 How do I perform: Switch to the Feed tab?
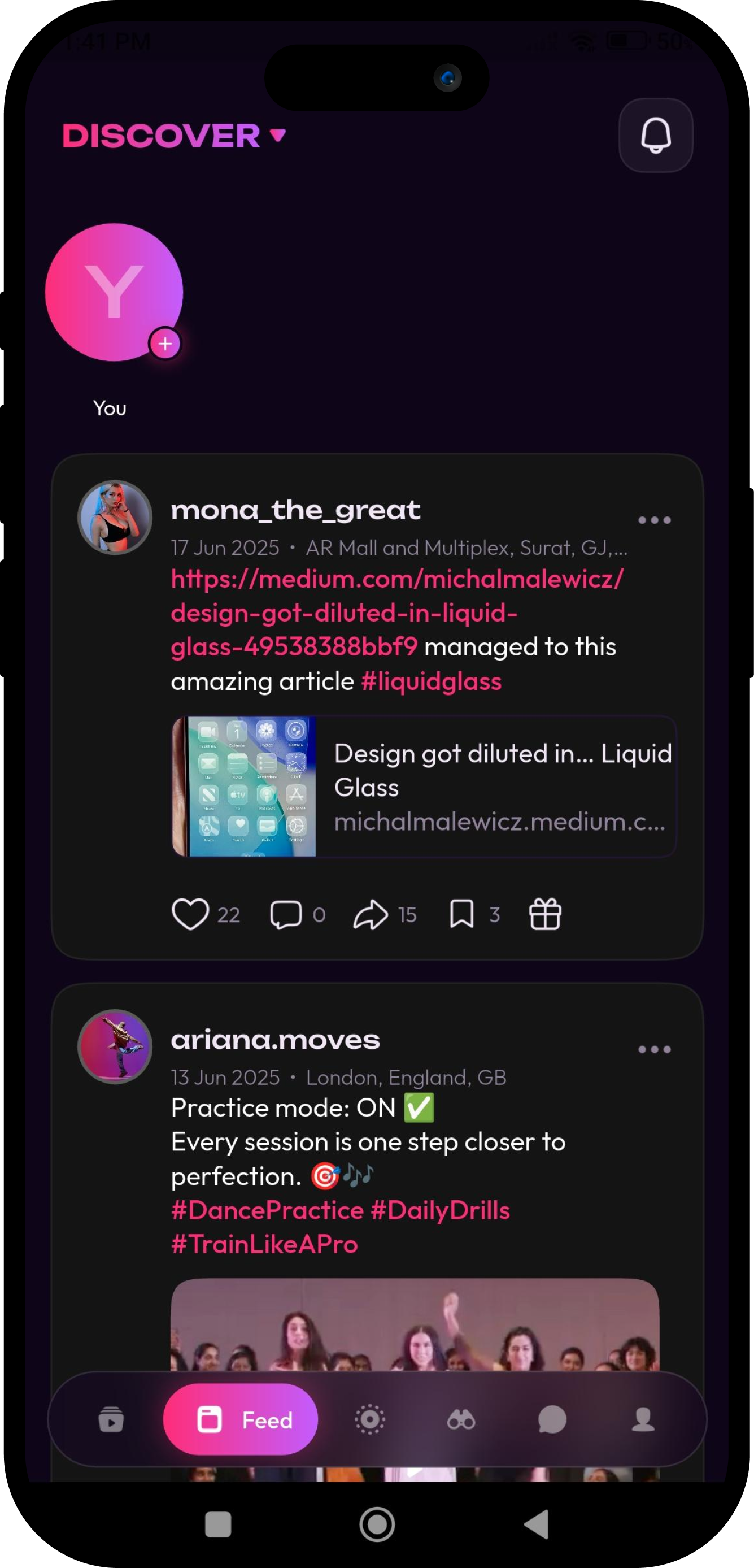240,1419
